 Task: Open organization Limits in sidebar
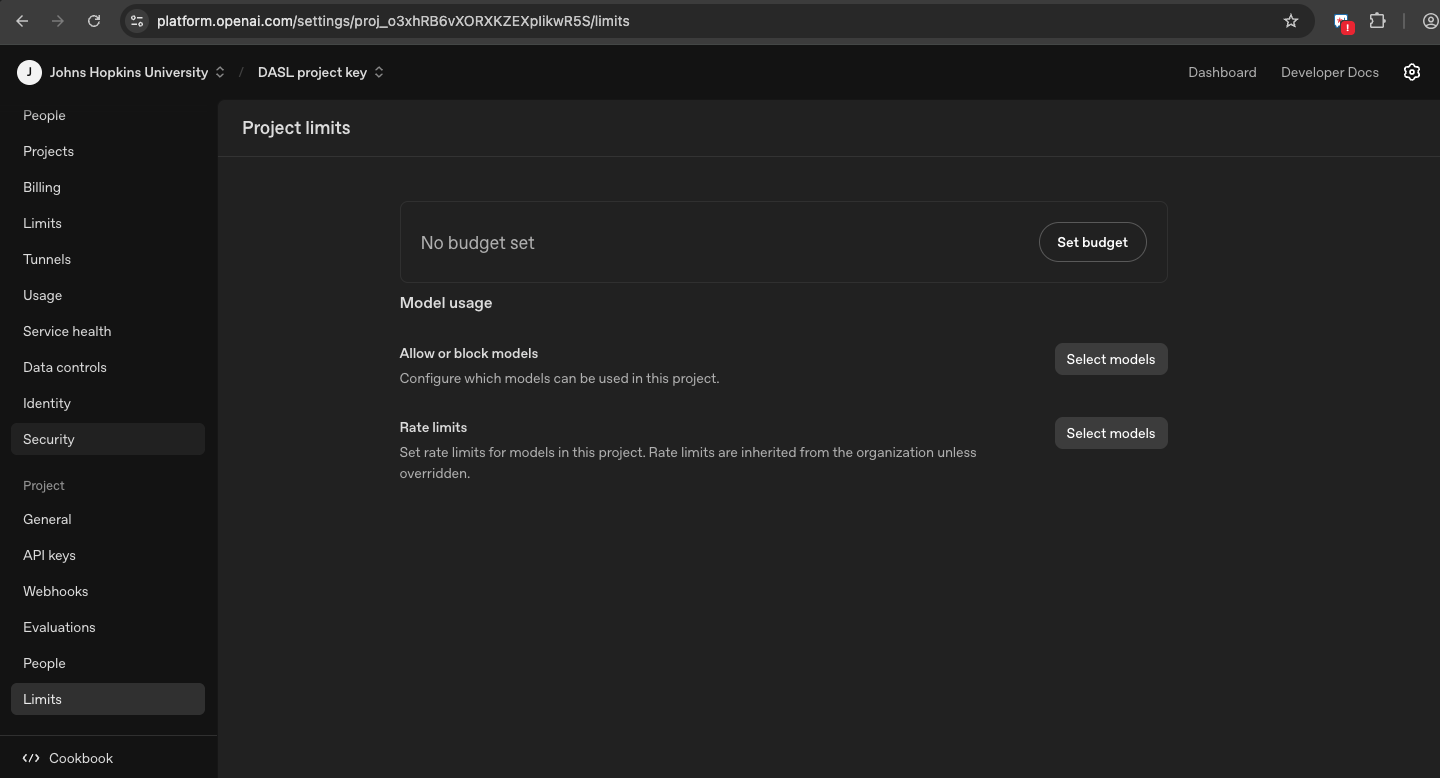coord(108,223)
